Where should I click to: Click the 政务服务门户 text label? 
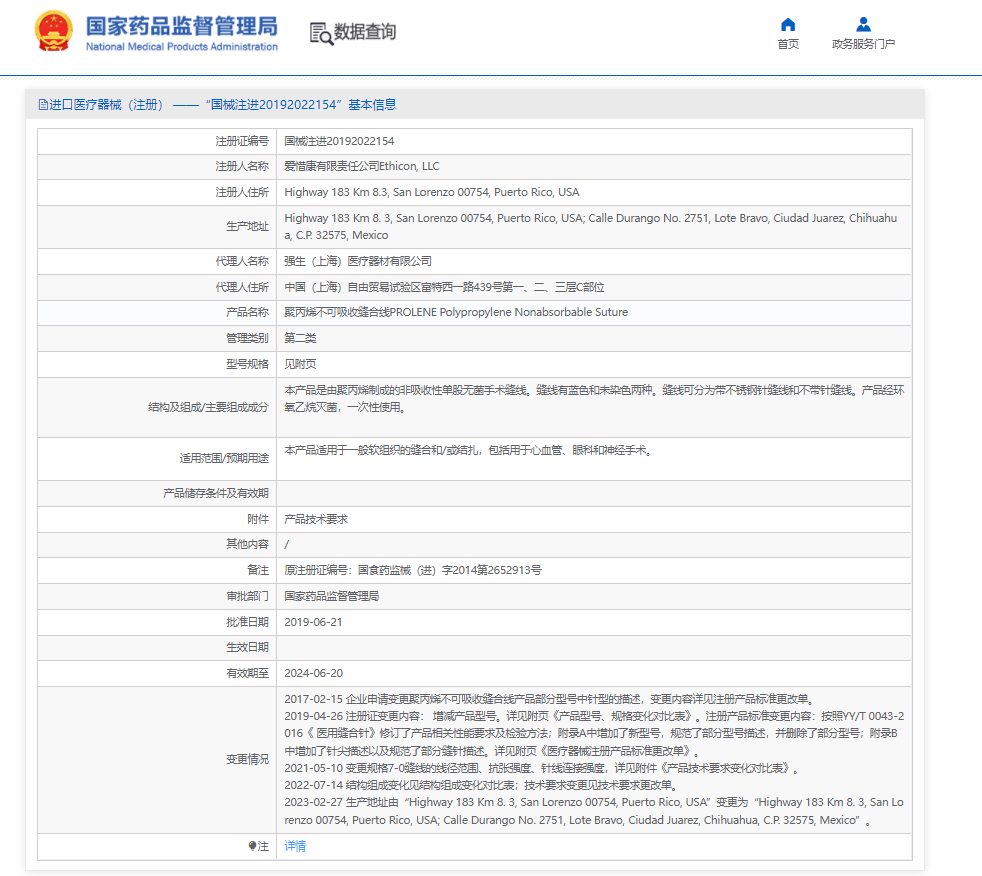pos(863,44)
